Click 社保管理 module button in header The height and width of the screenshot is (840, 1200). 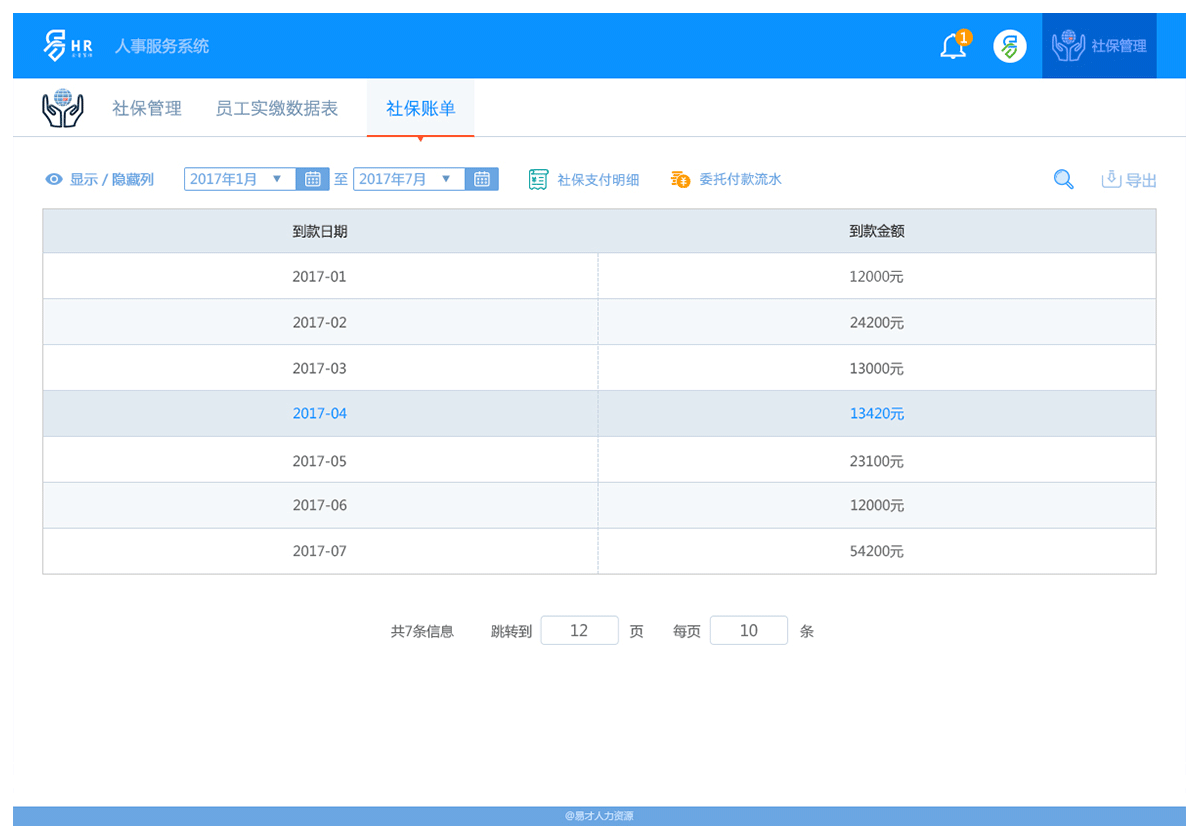1099,46
